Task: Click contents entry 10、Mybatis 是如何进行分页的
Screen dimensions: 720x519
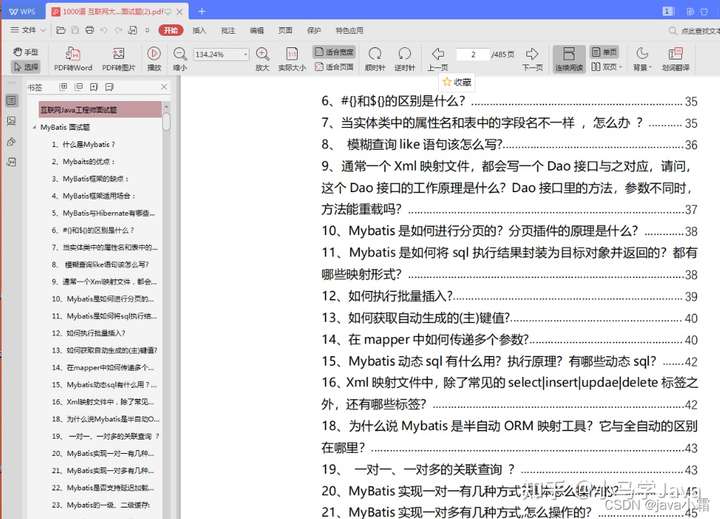Action: point(509,231)
